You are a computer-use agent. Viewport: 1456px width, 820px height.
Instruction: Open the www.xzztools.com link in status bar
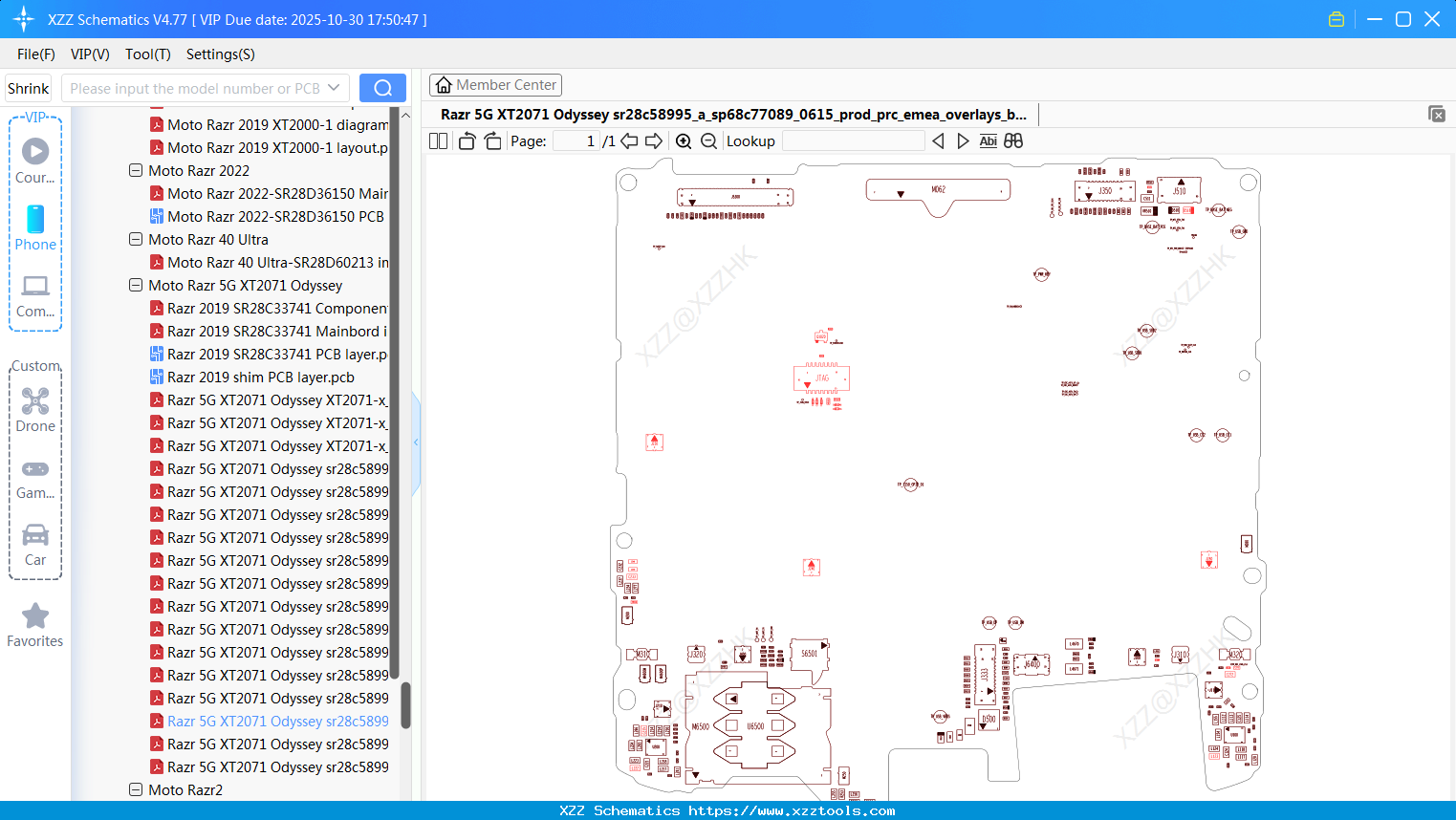tap(792, 811)
